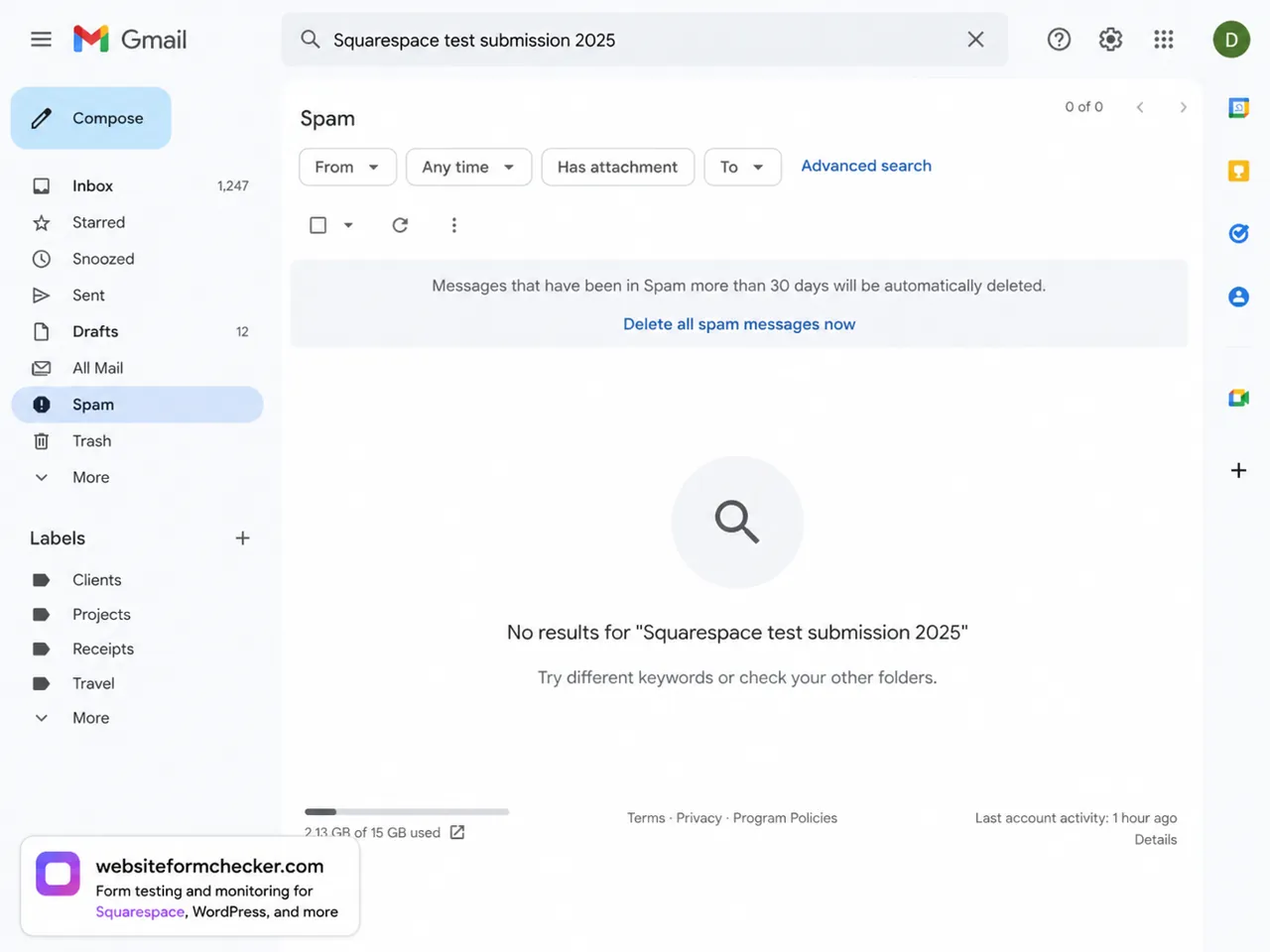
Task: Open the Drafts folder
Action: coord(137,331)
